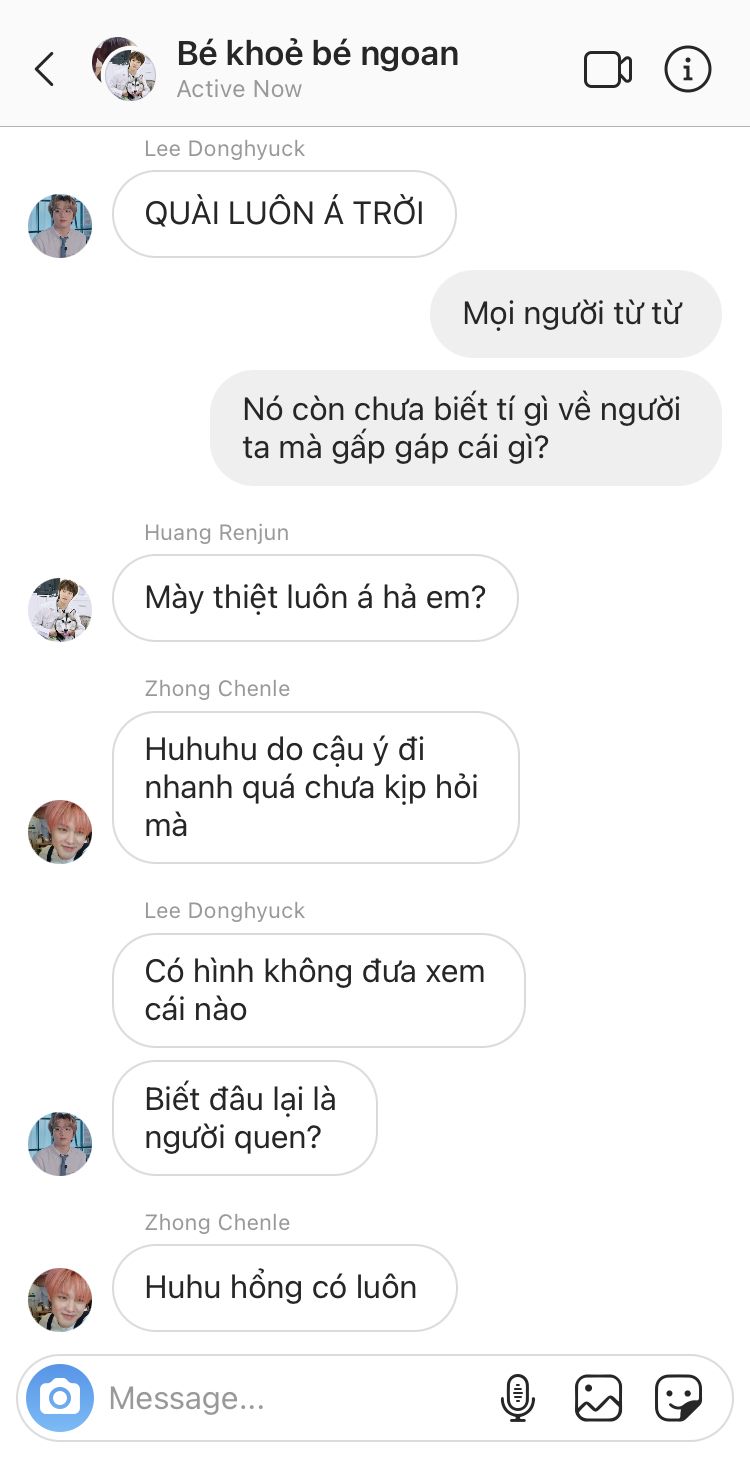Tap Huang Renjun's profile picture

tap(60, 609)
